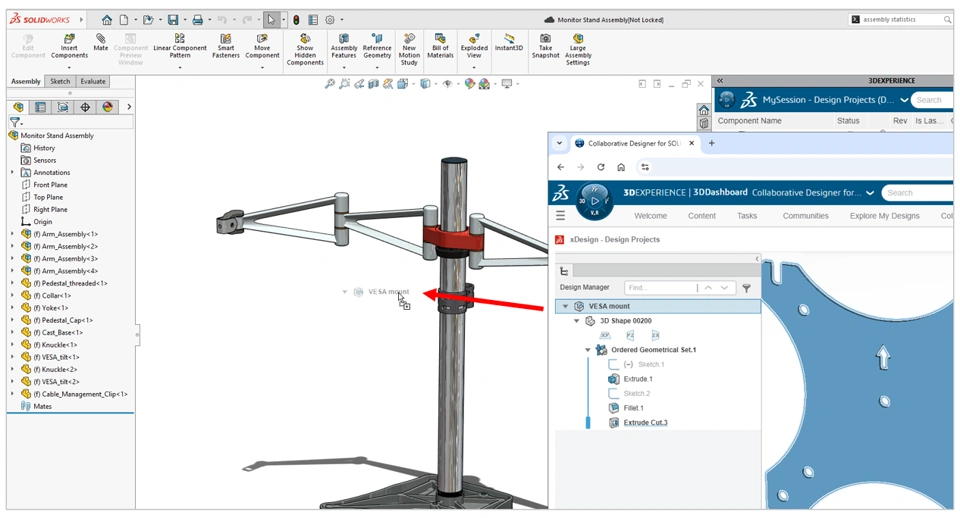Image resolution: width=960 pixels, height=518 pixels.
Task: Click Smart Fasteners icon
Action: [x=225, y=47]
